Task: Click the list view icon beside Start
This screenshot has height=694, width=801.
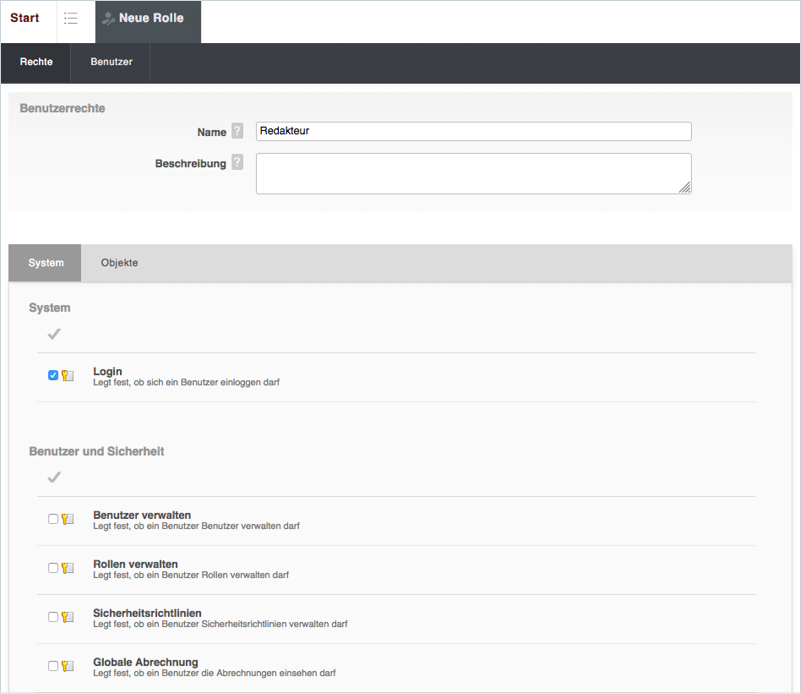Action: pos(71,19)
